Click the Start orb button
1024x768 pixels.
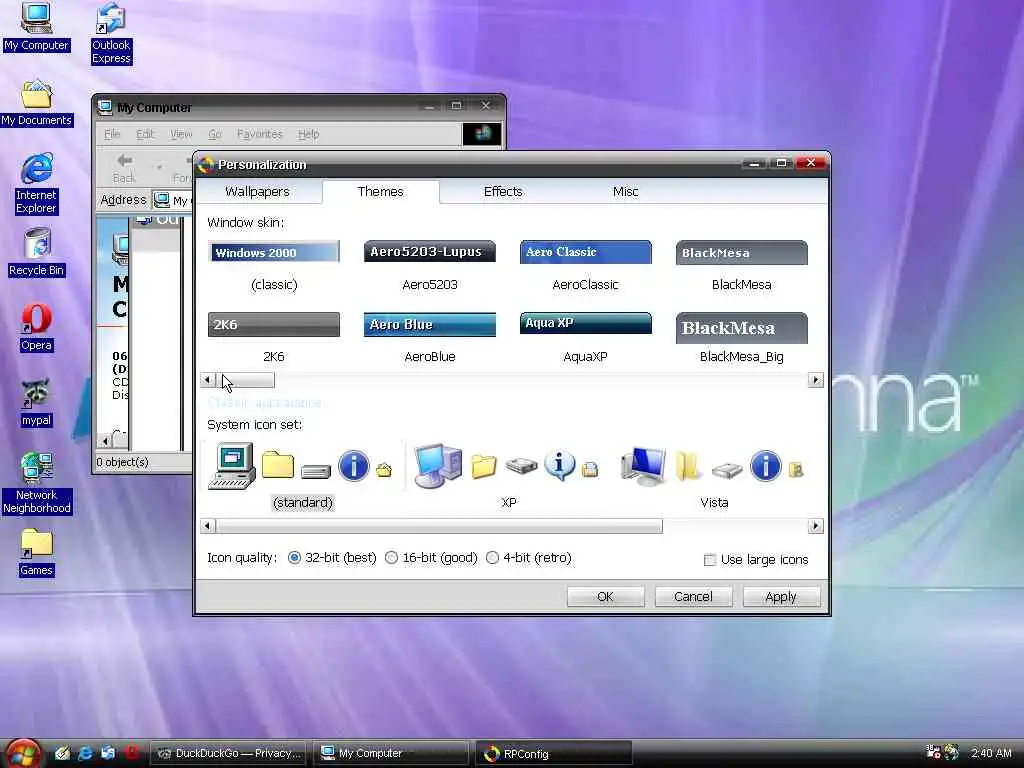pos(24,753)
